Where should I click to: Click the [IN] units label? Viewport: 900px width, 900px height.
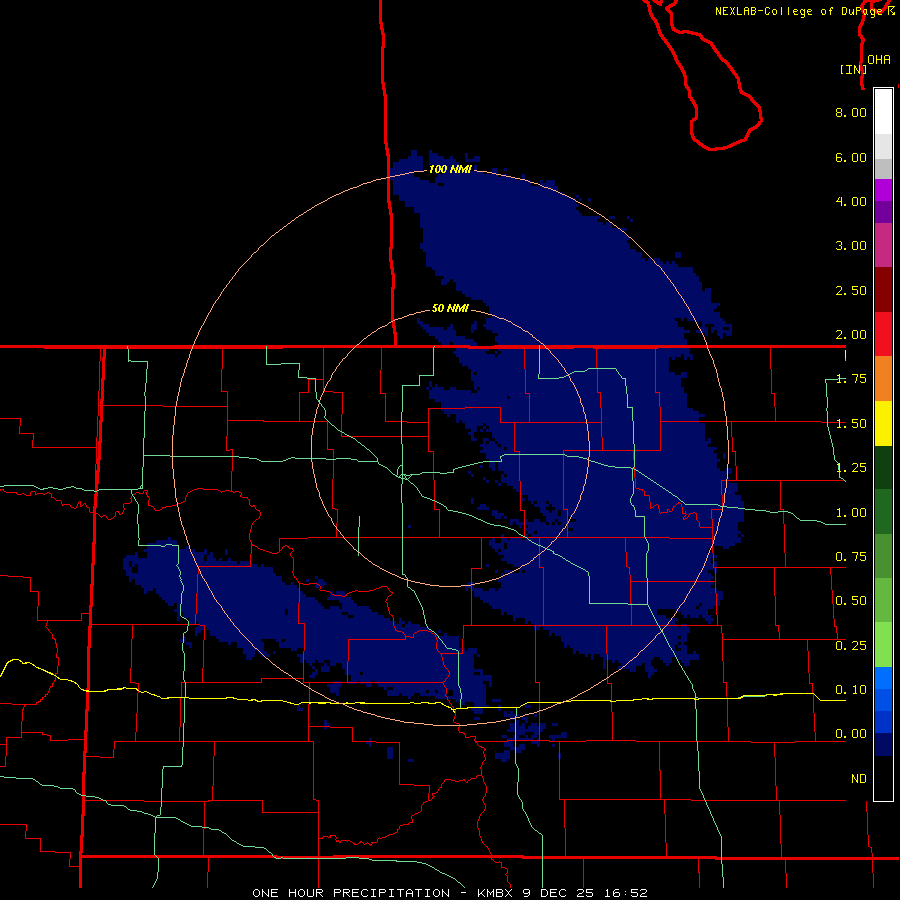[852, 69]
